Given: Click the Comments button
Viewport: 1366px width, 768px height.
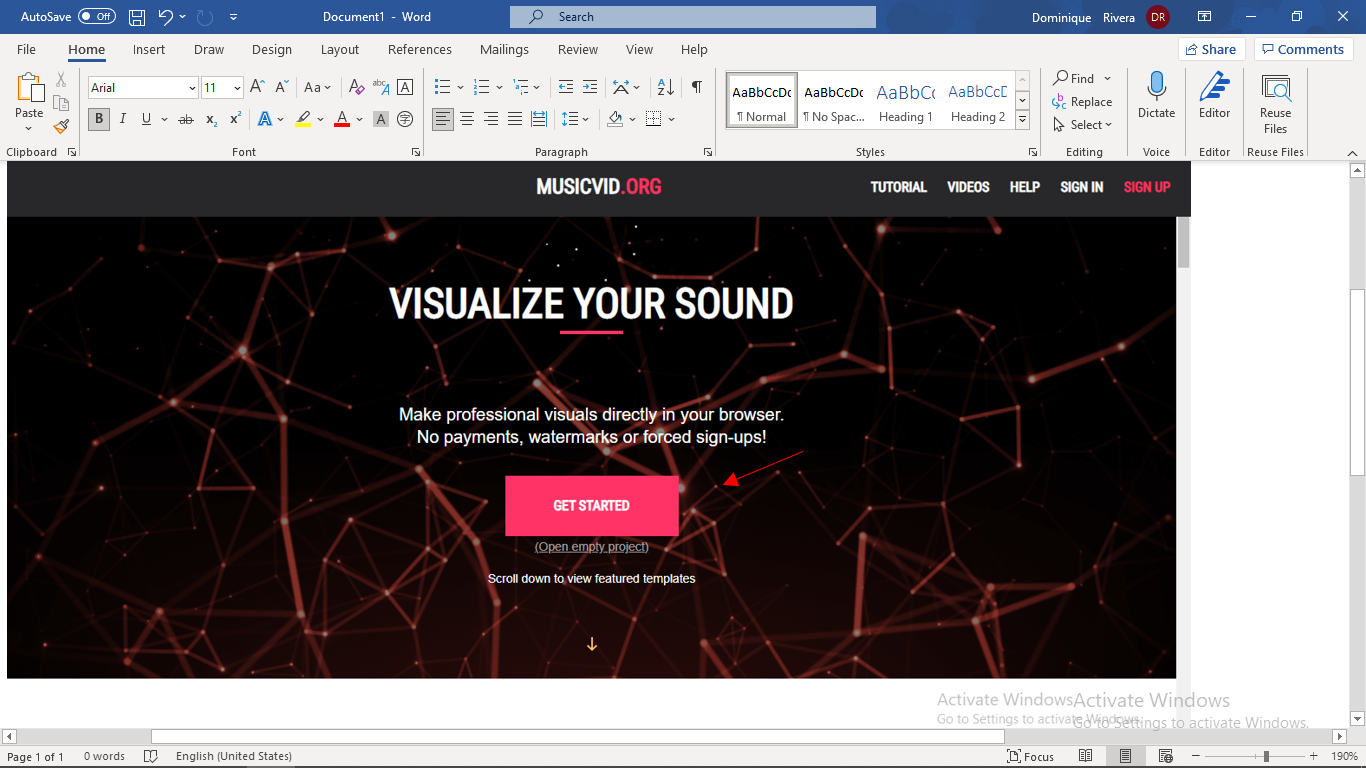Looking at the screenshot, I should (1303, 49).
